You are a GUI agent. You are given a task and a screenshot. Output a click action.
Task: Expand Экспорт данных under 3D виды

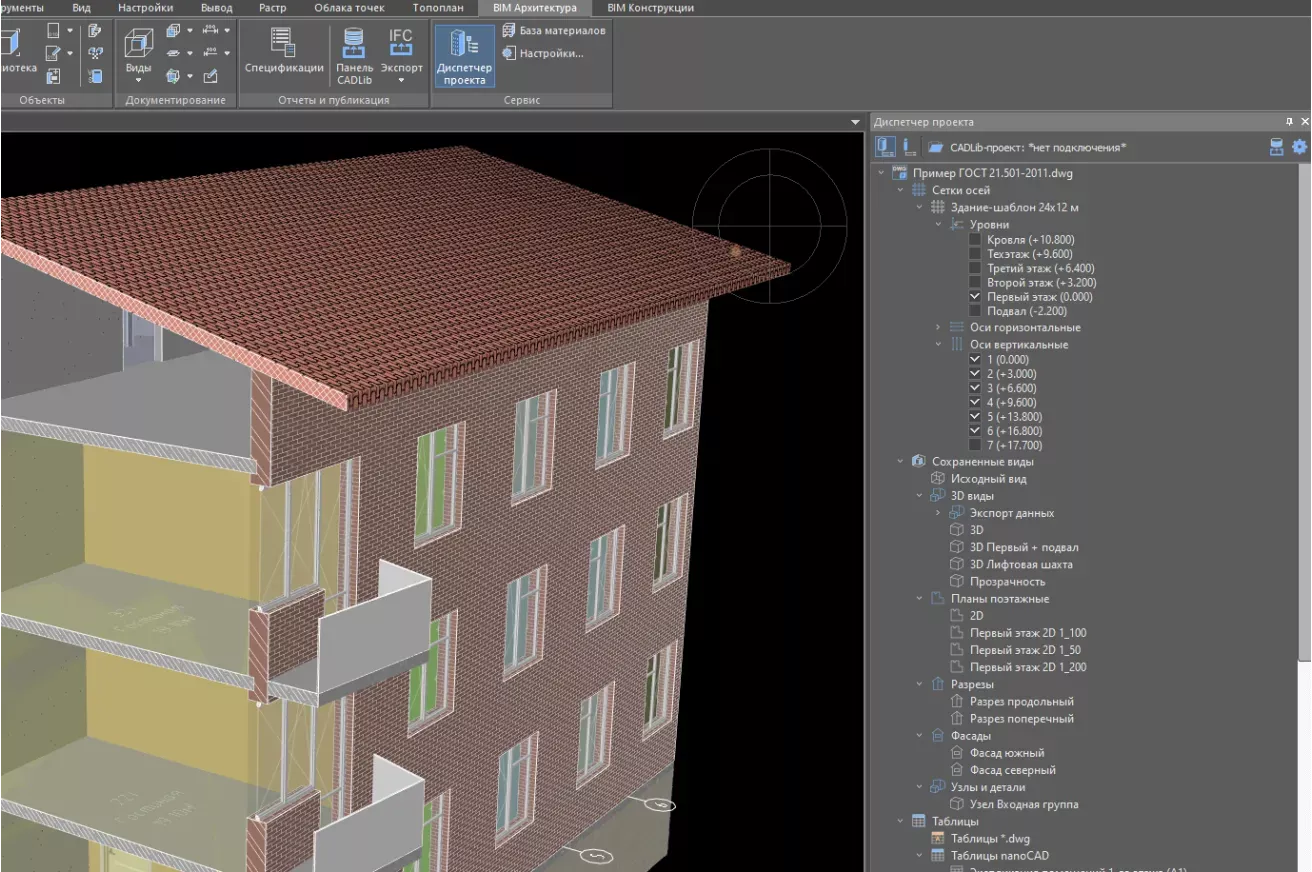pos(939,512)
